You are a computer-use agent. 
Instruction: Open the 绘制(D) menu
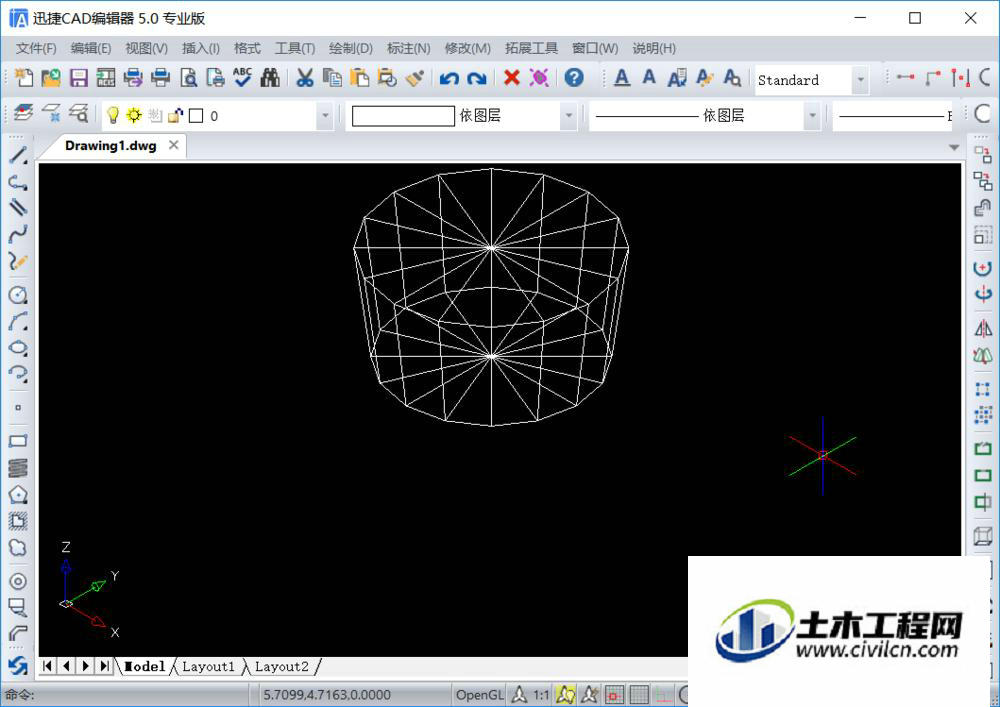coord(351,48)
